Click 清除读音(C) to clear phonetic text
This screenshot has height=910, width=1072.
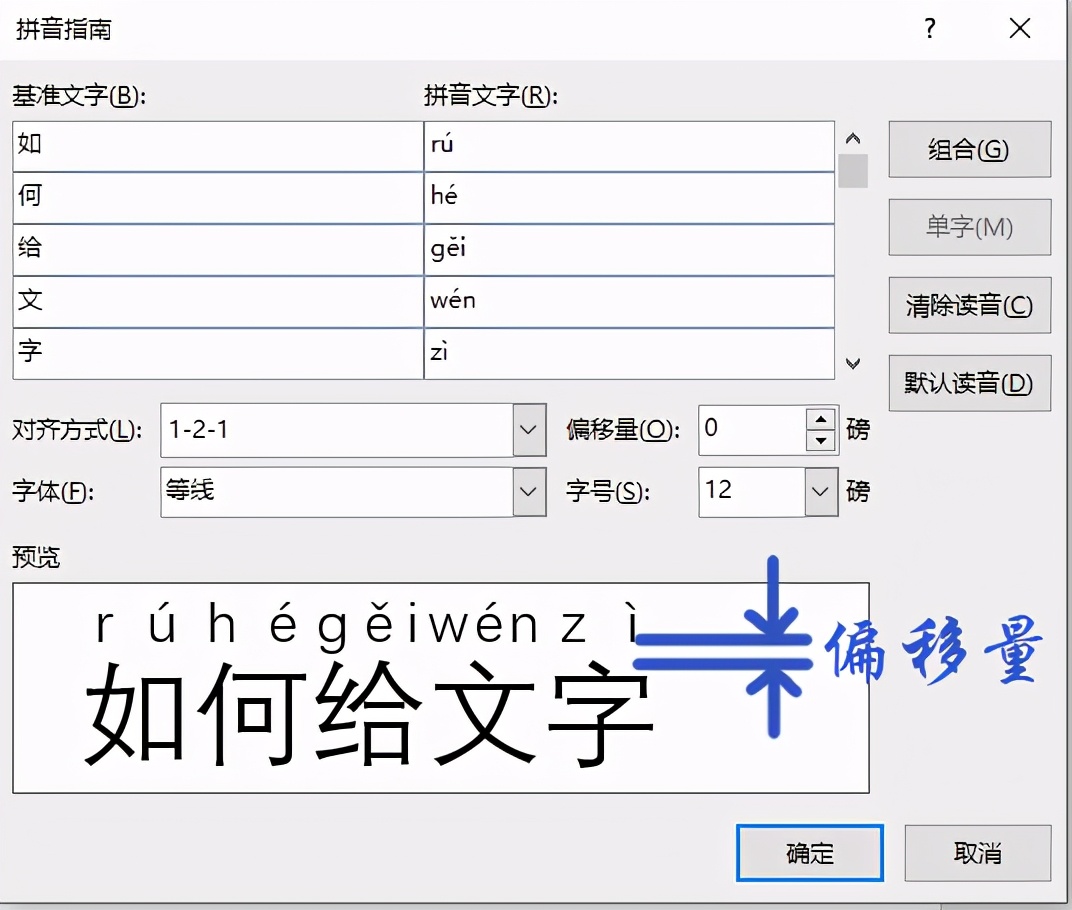pos(968,305)
